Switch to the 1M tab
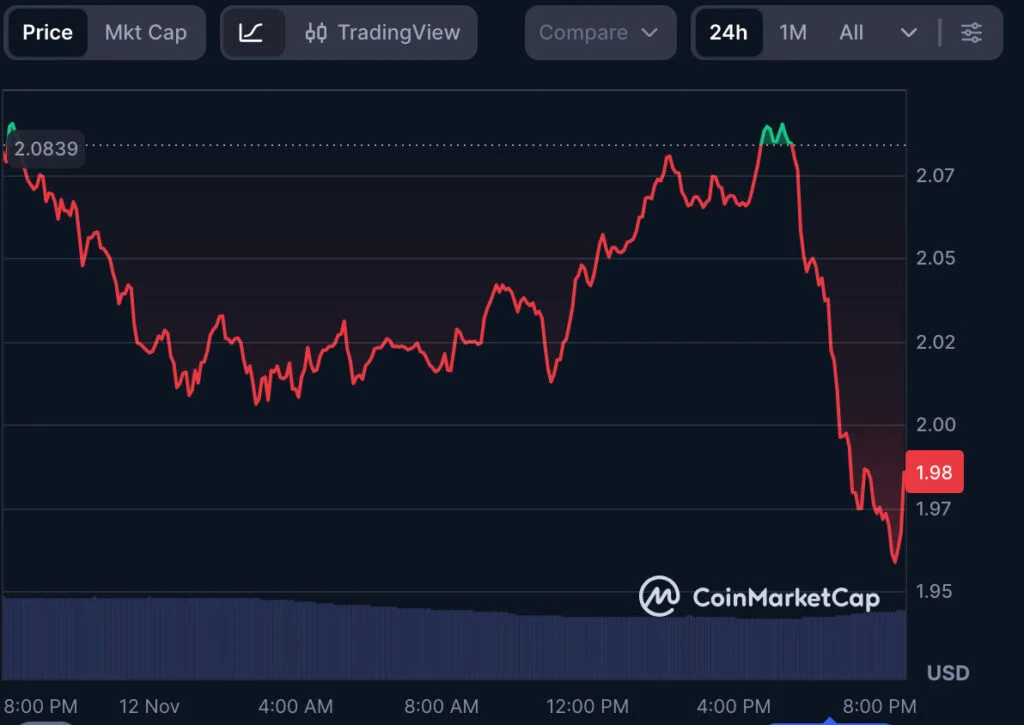 click(x=793, y=32)
